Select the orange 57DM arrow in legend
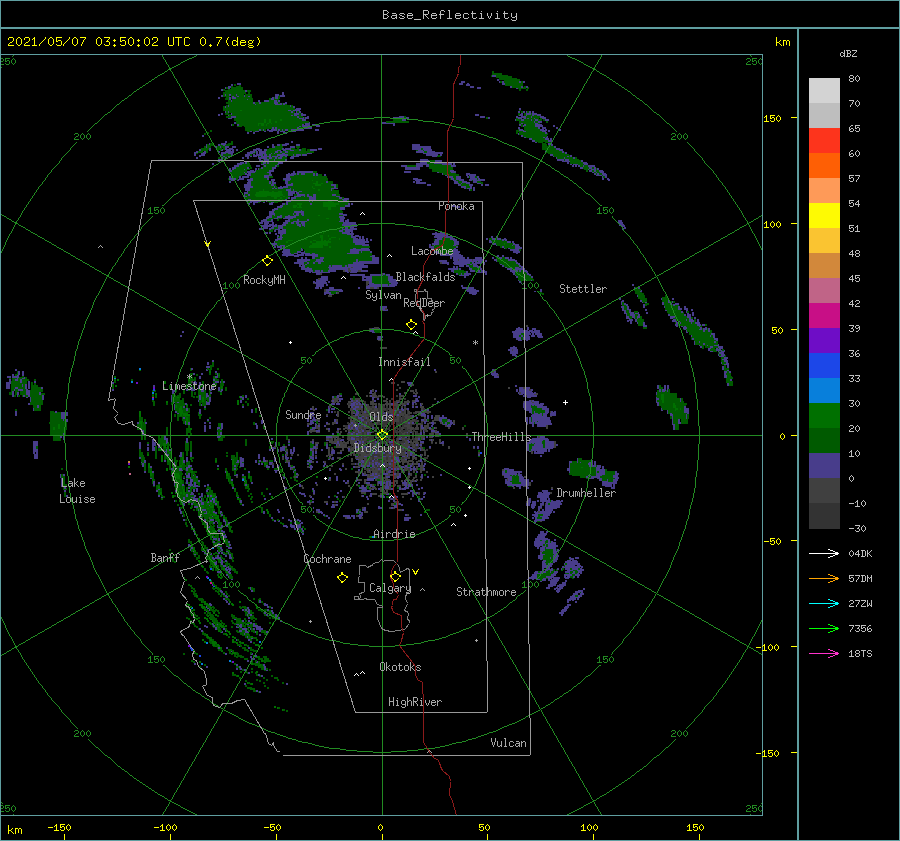Viewport: 900px width, 841px height. coord(824,579)
